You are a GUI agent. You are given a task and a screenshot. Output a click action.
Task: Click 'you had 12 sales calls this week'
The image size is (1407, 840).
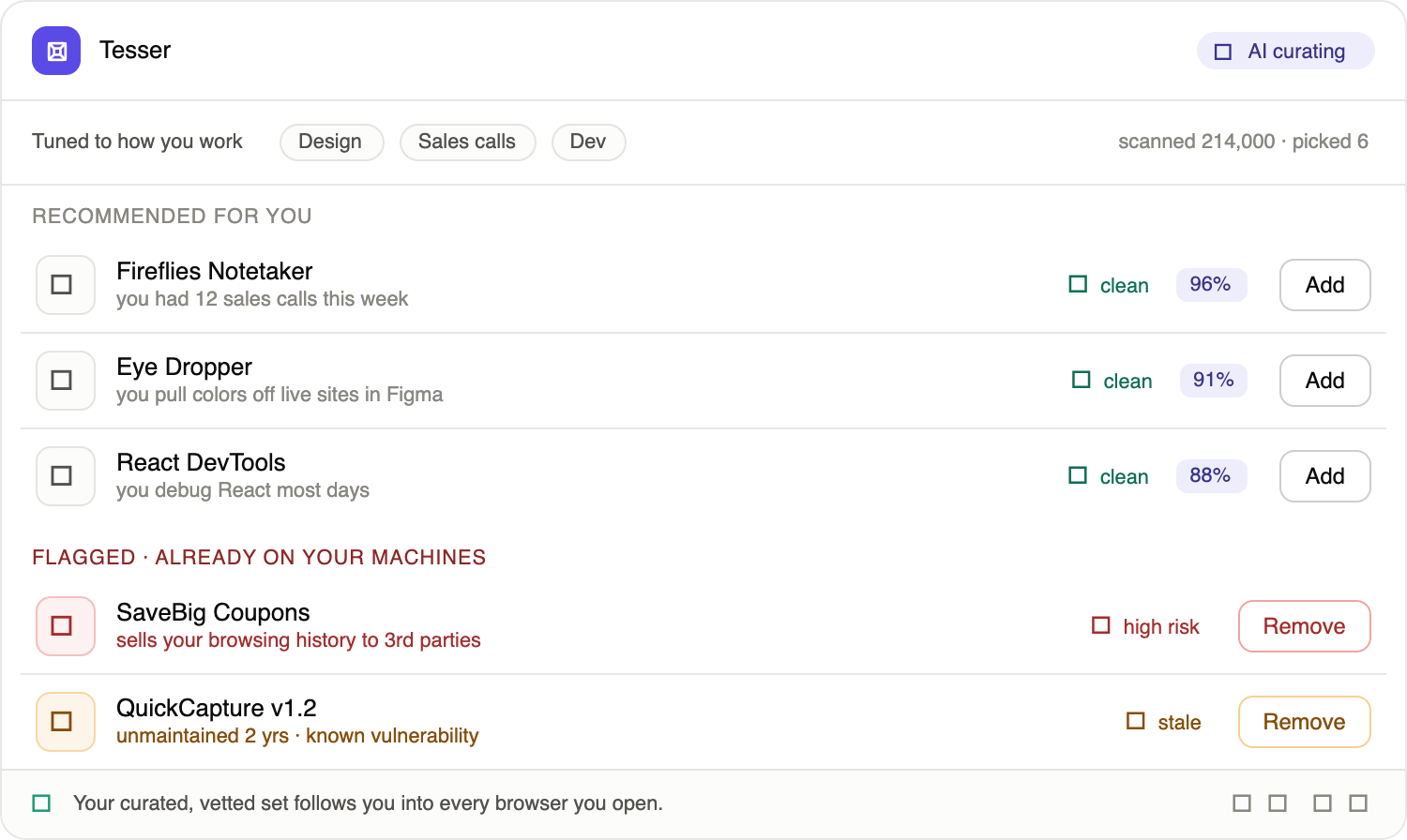[x=263, y=299]
